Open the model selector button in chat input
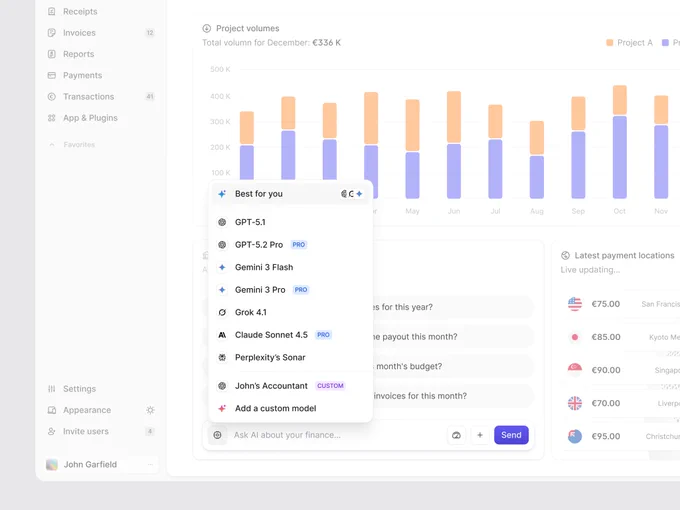680x510 pixels. pyautogui.click(x=217, y=435)
